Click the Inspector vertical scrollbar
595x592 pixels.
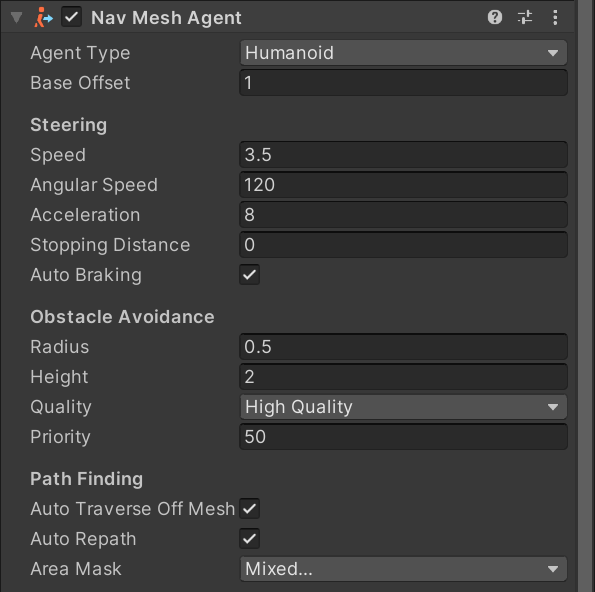click(x=586, y=296)
